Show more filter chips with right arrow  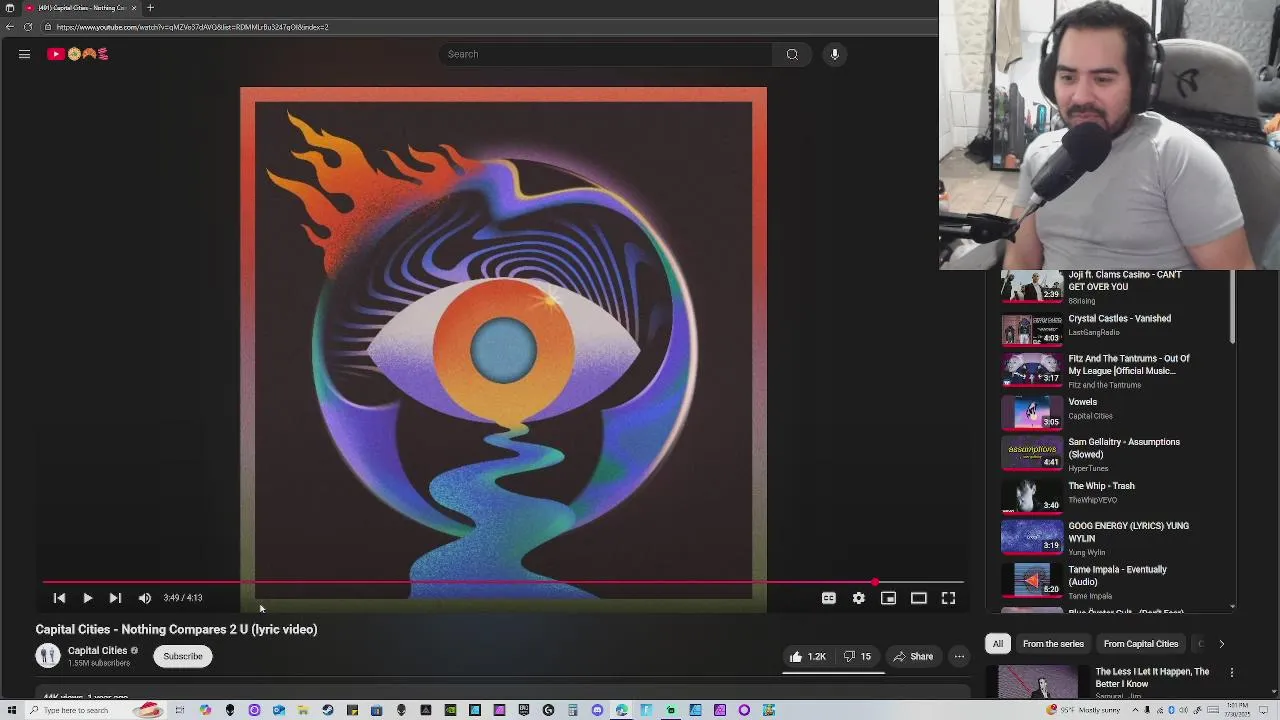point(1221,644)
